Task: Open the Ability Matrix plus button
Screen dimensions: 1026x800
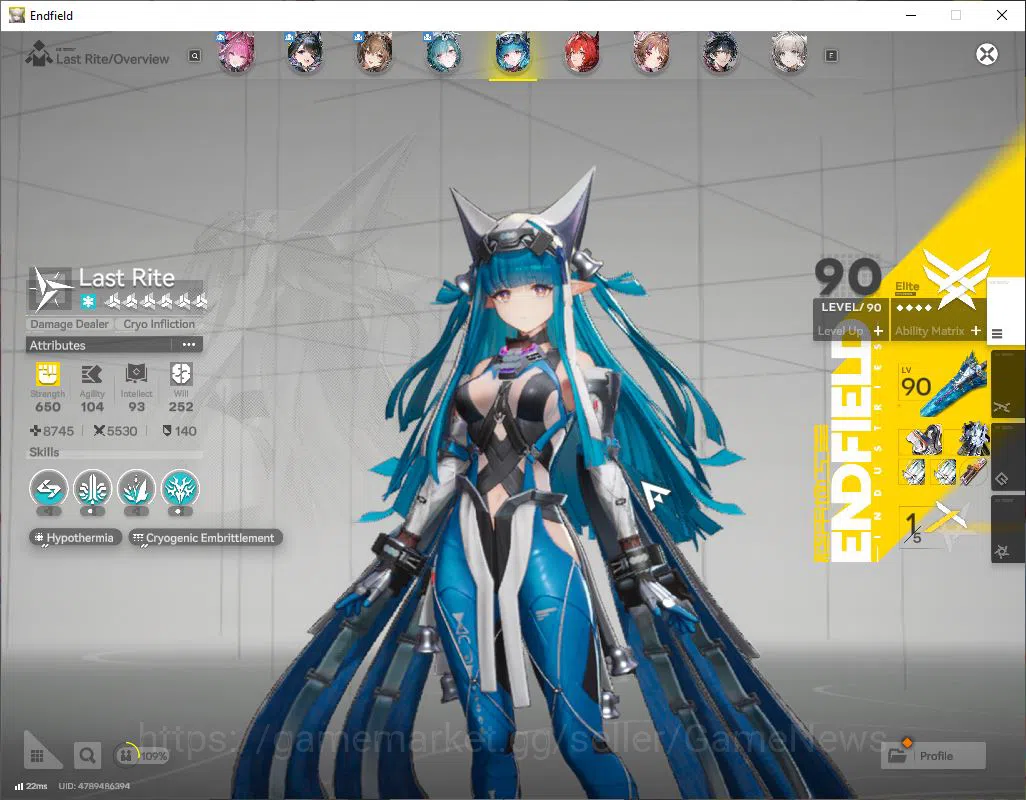Action: tap(976, 331)
